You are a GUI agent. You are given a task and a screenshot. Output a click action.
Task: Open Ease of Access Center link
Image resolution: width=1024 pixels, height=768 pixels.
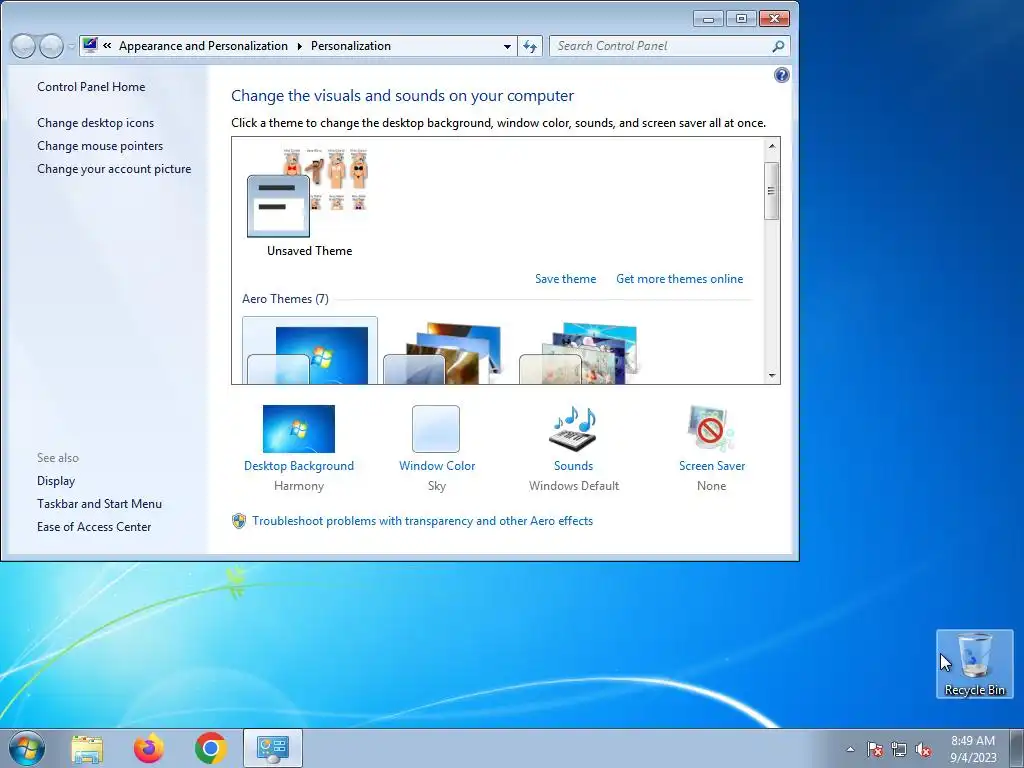point(94,526)
